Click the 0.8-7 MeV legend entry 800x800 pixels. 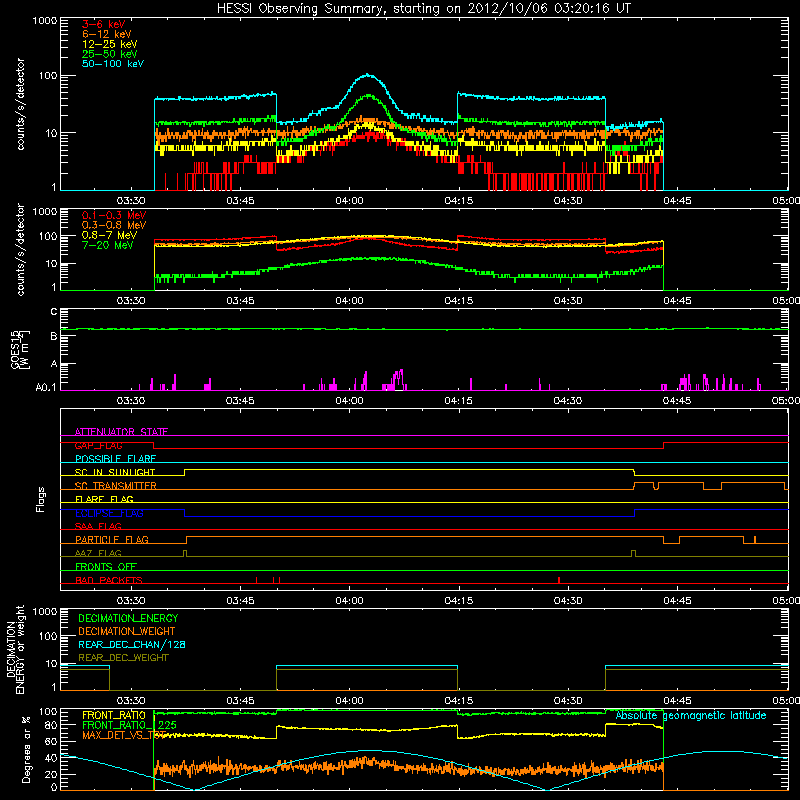[110, 235]
